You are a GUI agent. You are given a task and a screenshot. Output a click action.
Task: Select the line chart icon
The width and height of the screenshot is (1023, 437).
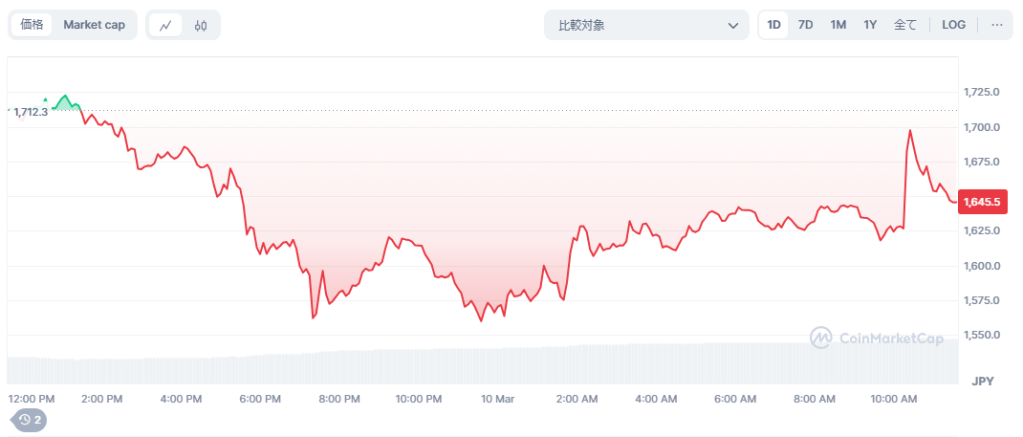165,25
